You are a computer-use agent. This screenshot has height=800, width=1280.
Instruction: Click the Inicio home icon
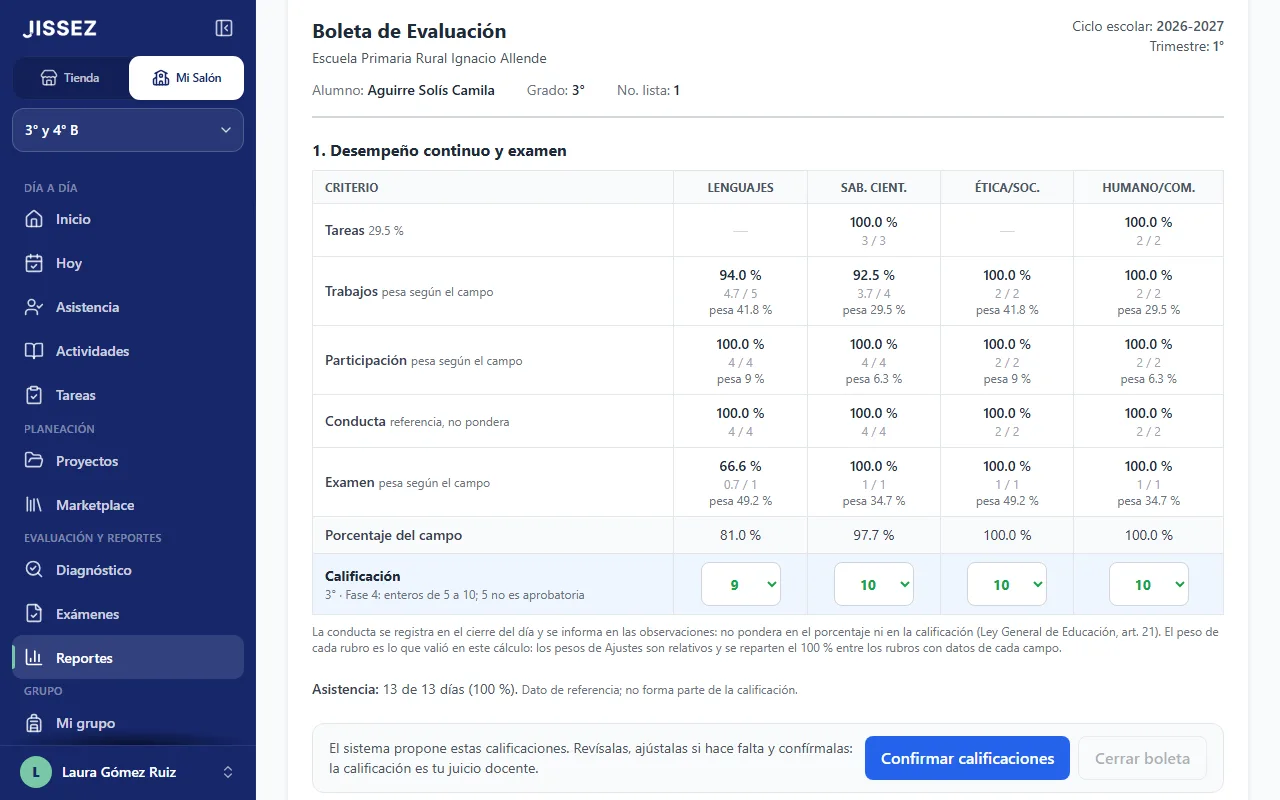pyautogui.click(x=34, y=219)
